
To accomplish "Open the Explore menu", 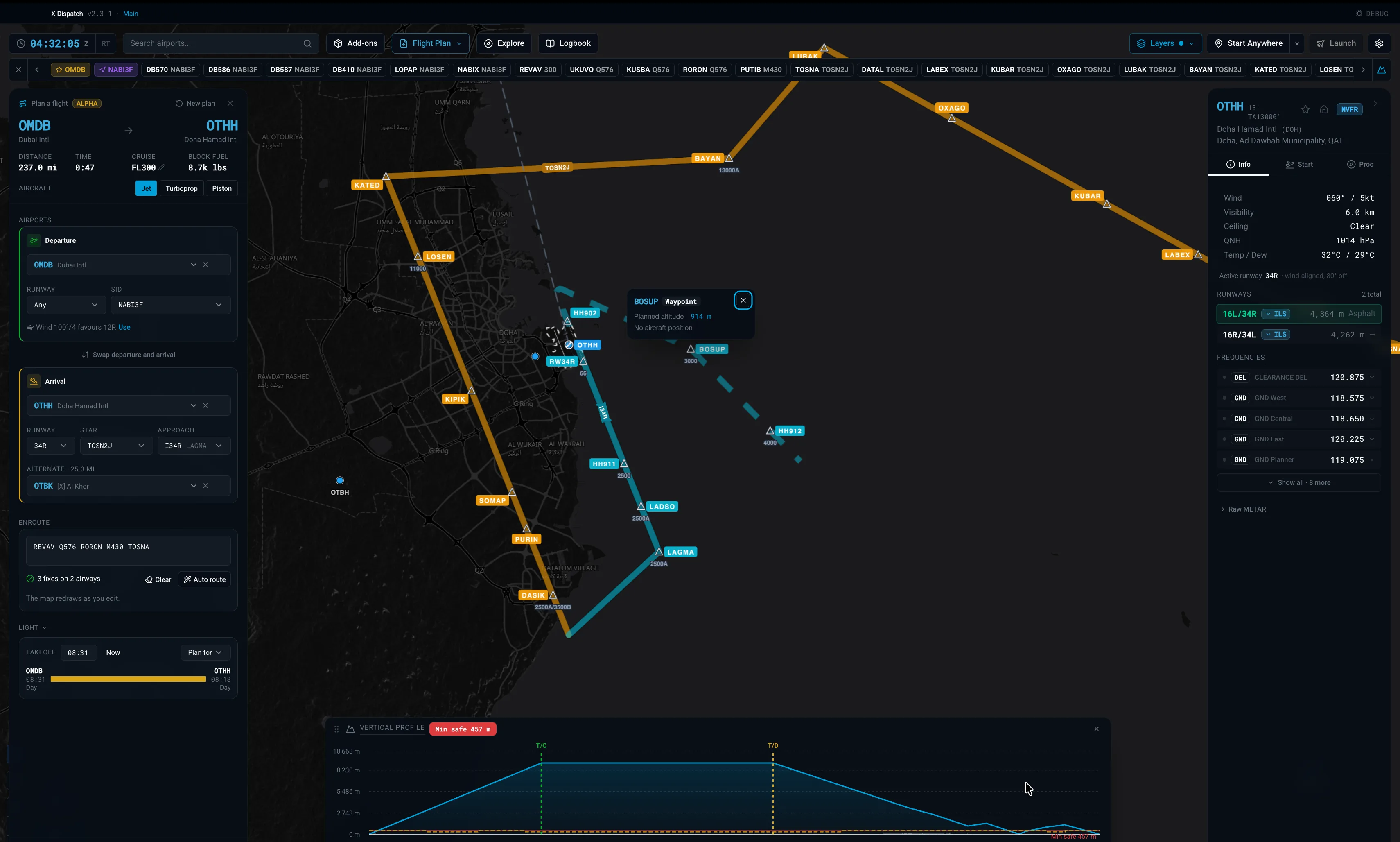I will pyautogui.click(x=504, y=43).
